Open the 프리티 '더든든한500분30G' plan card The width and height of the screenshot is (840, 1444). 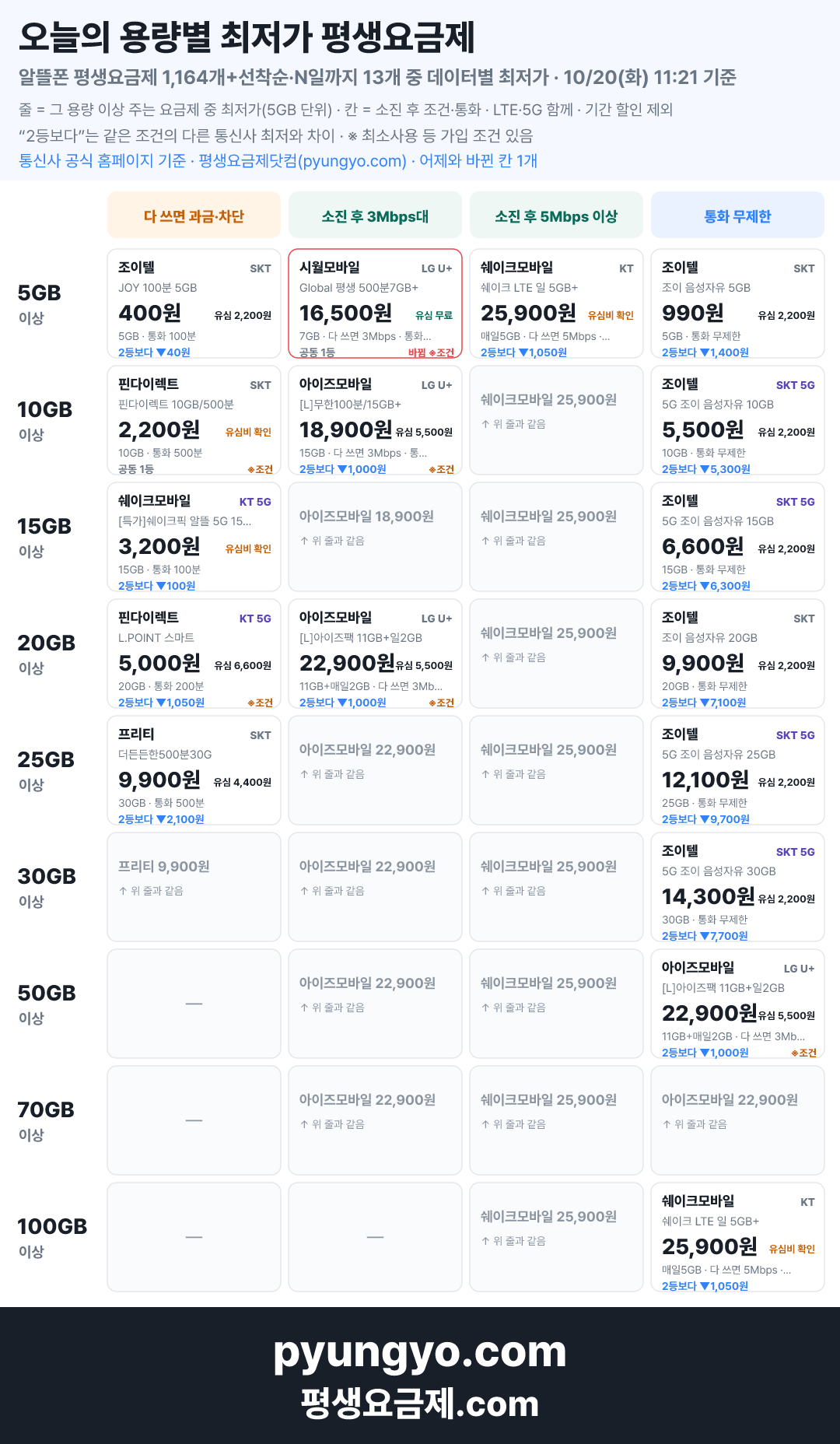point(194,770)
